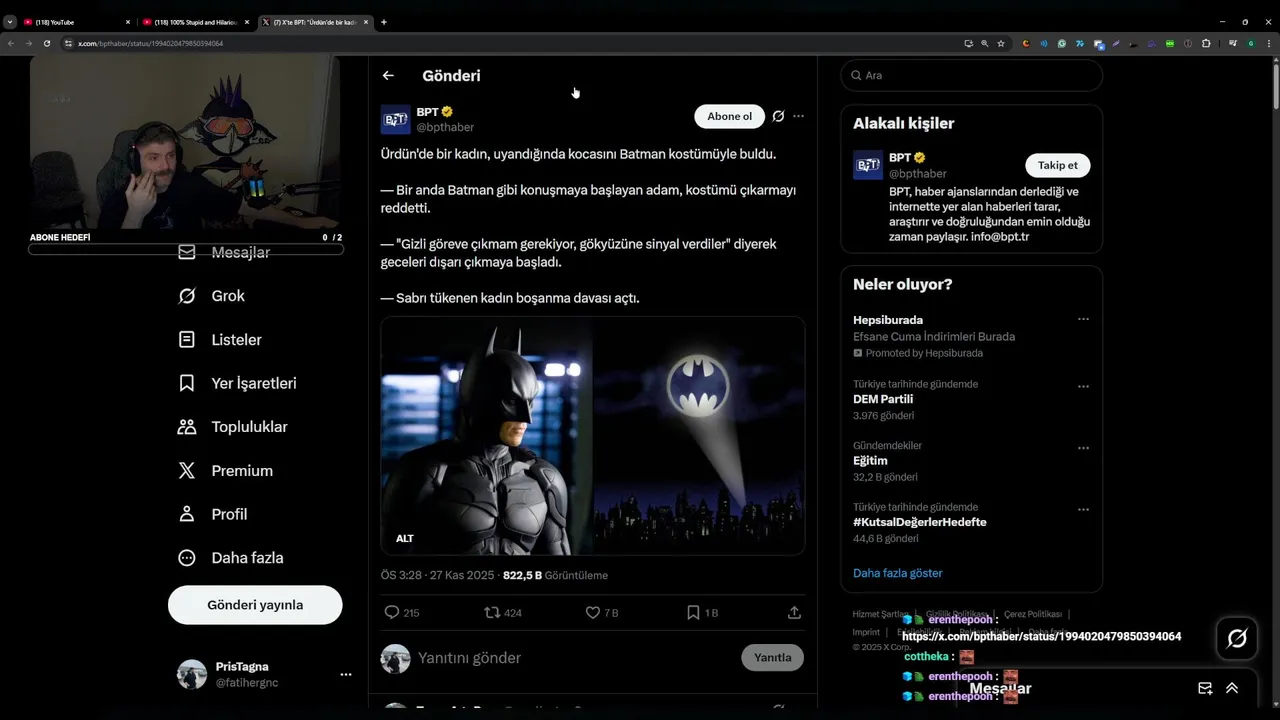
Task: Click the PrisTagna profile avatar
Action: point(192,675)
